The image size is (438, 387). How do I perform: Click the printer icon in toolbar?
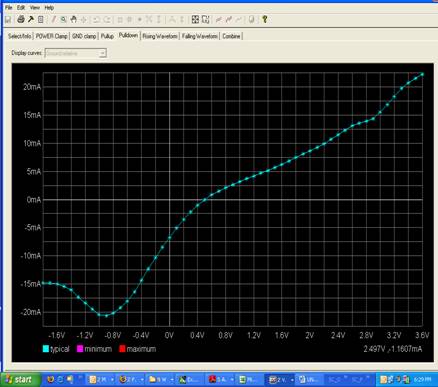[21, 19]
